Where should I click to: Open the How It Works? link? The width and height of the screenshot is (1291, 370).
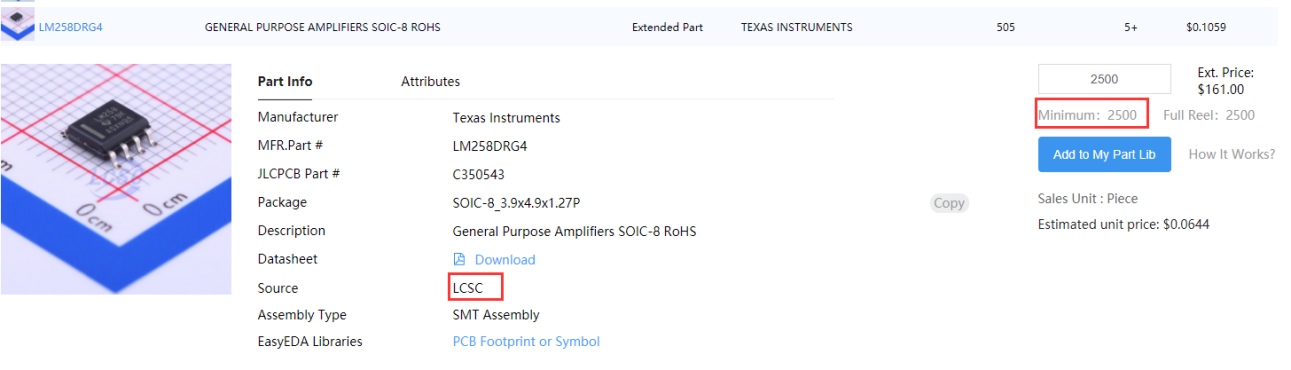pyautogui.click(x=1232, y=154)
